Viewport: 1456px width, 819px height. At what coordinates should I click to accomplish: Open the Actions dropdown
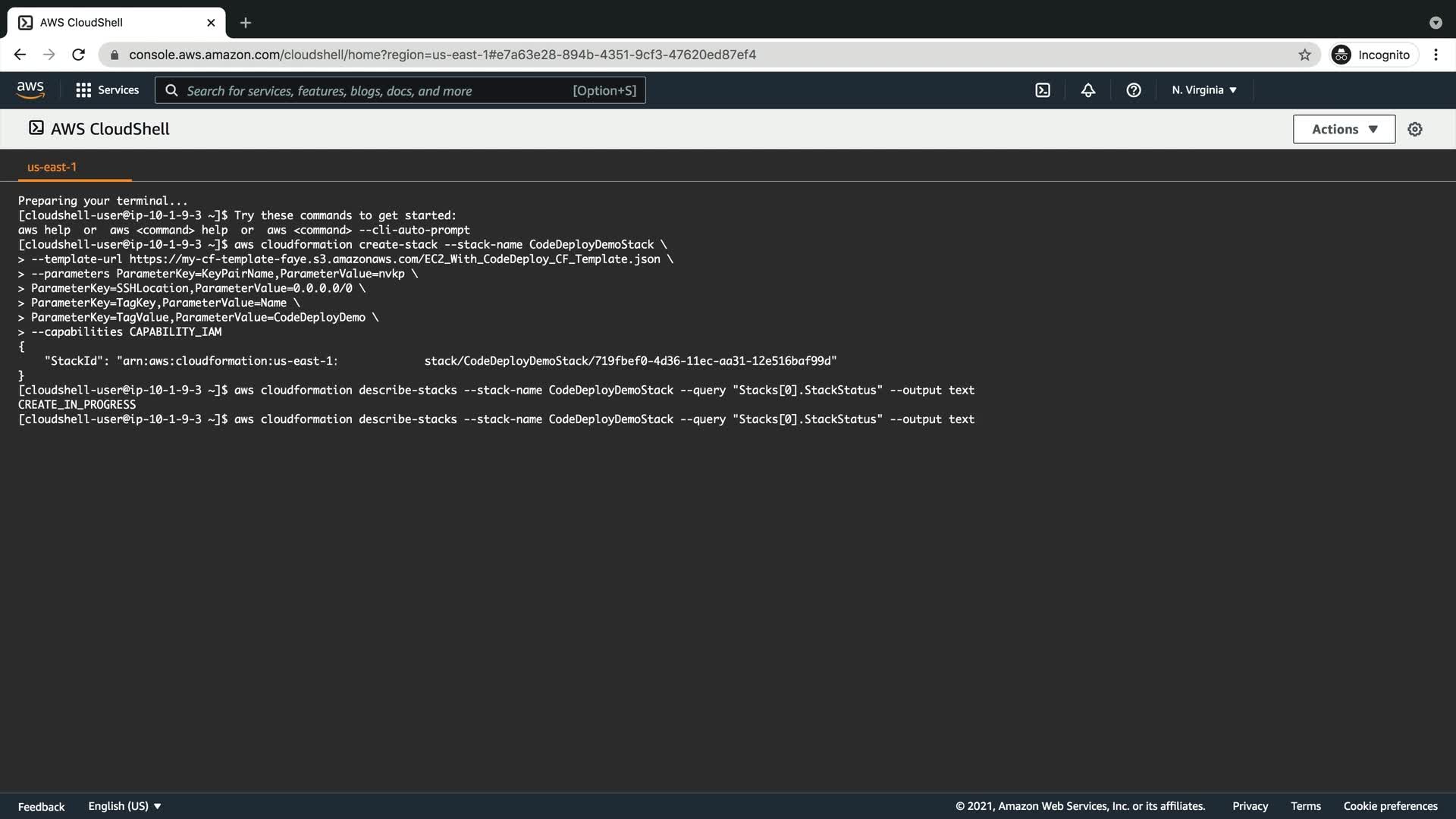point(1344,130)
